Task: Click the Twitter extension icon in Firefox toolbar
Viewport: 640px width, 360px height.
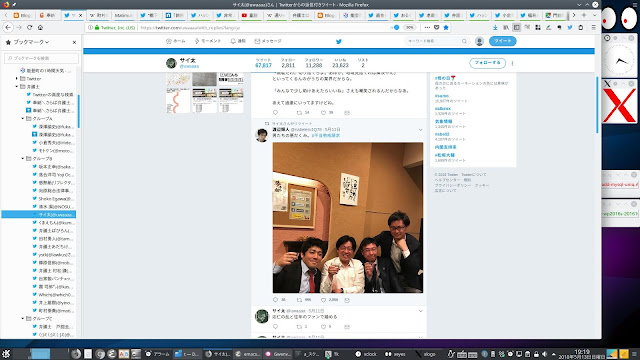Action: [570, 27]
